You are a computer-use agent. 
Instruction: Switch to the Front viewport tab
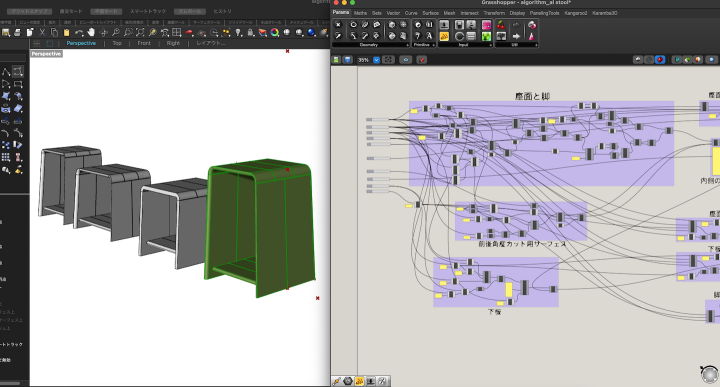click(144, 43)
